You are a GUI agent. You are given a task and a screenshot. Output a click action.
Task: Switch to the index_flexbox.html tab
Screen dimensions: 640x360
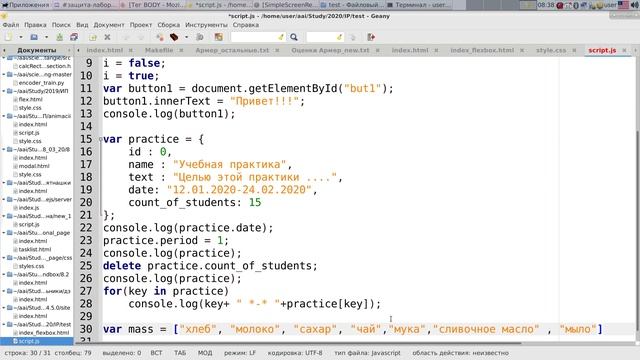(482, 50)
